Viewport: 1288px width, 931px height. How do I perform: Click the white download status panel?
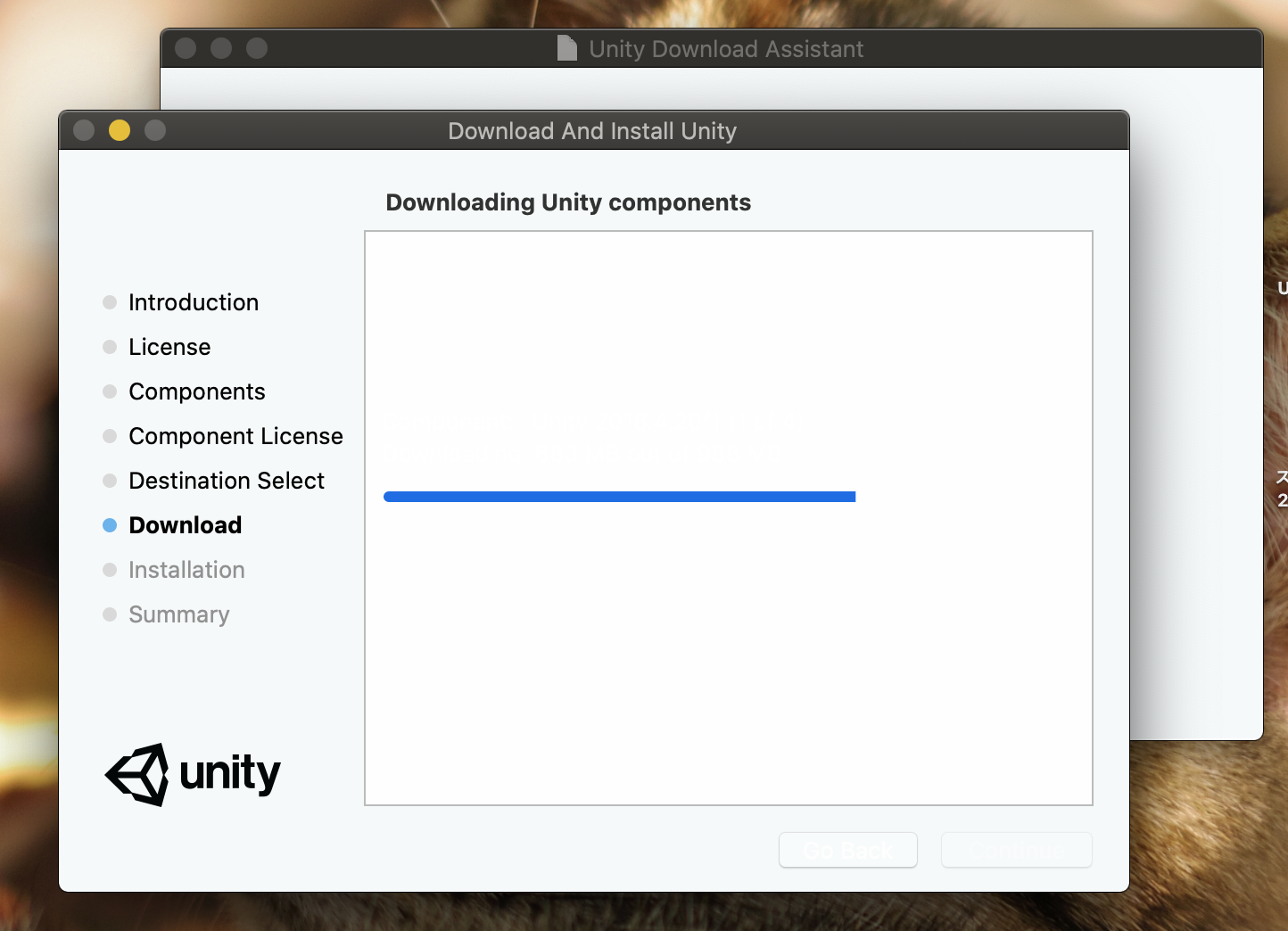tap(729, 518)
